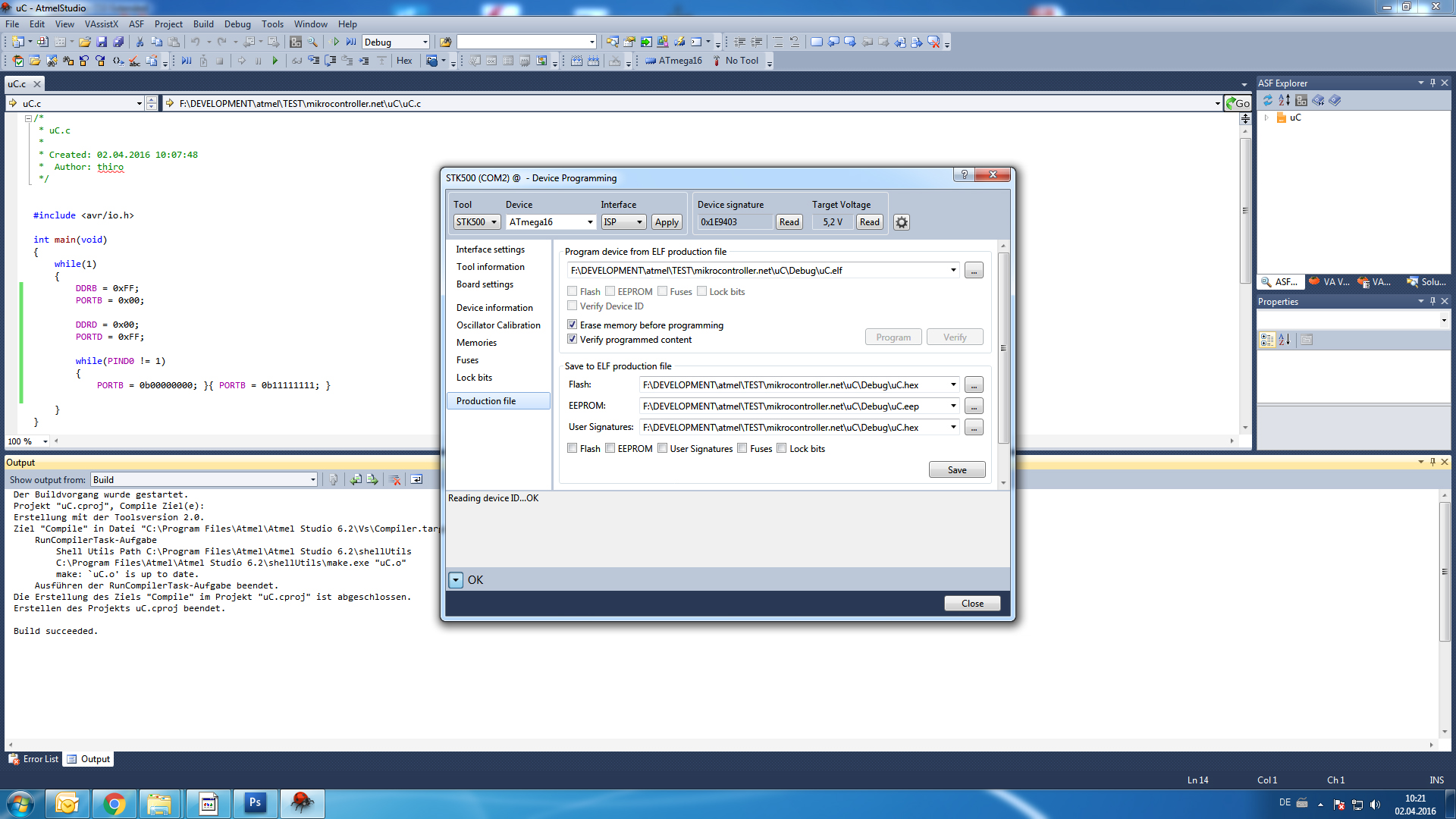Check the Flash box in Save section
1456x819 pixels.
coord(573,448)
